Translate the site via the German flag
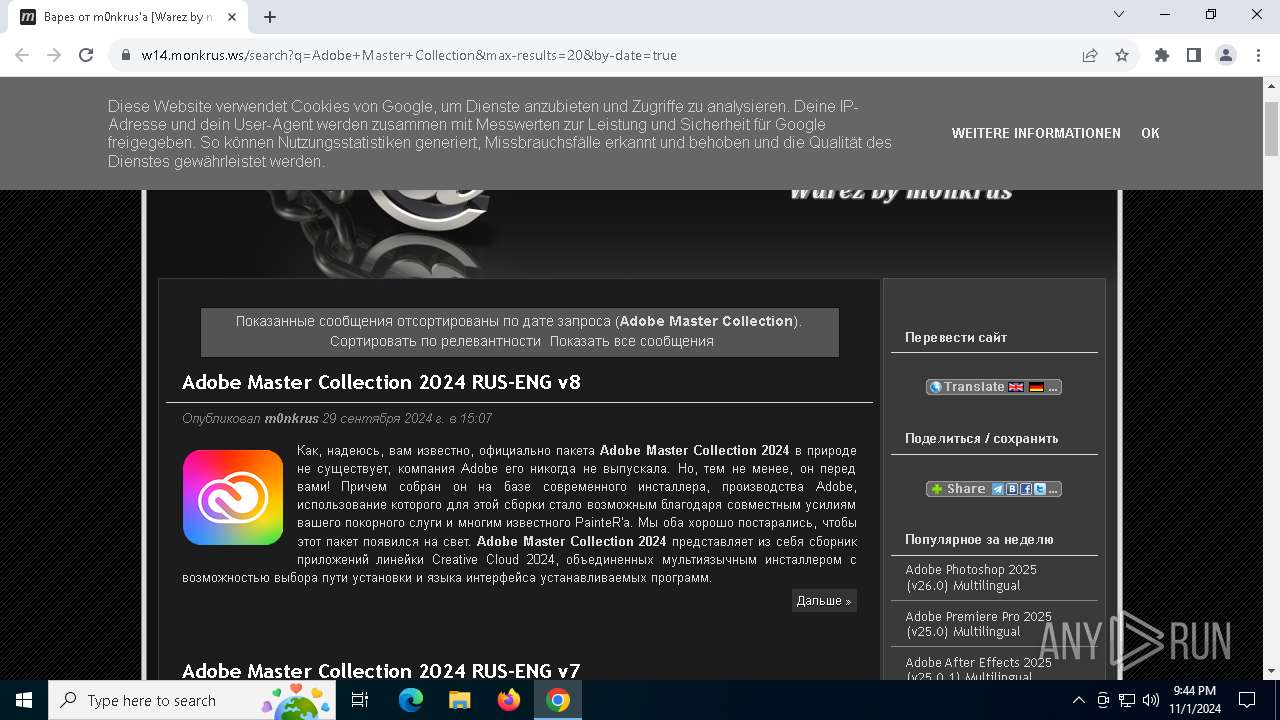Viewport: 1280px width, 720px height. point(1036,387)
